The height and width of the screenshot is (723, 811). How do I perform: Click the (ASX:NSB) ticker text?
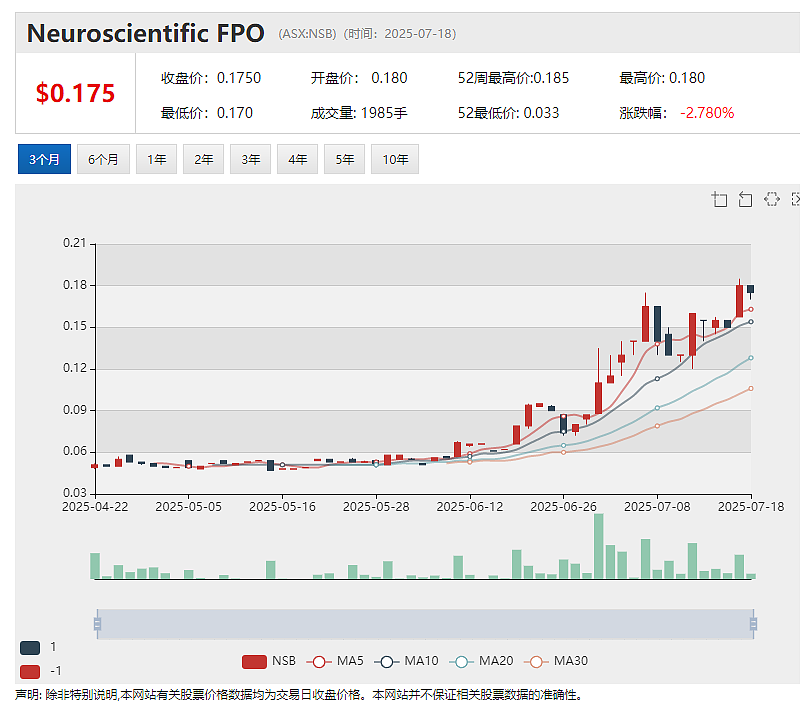click(307, 34)
